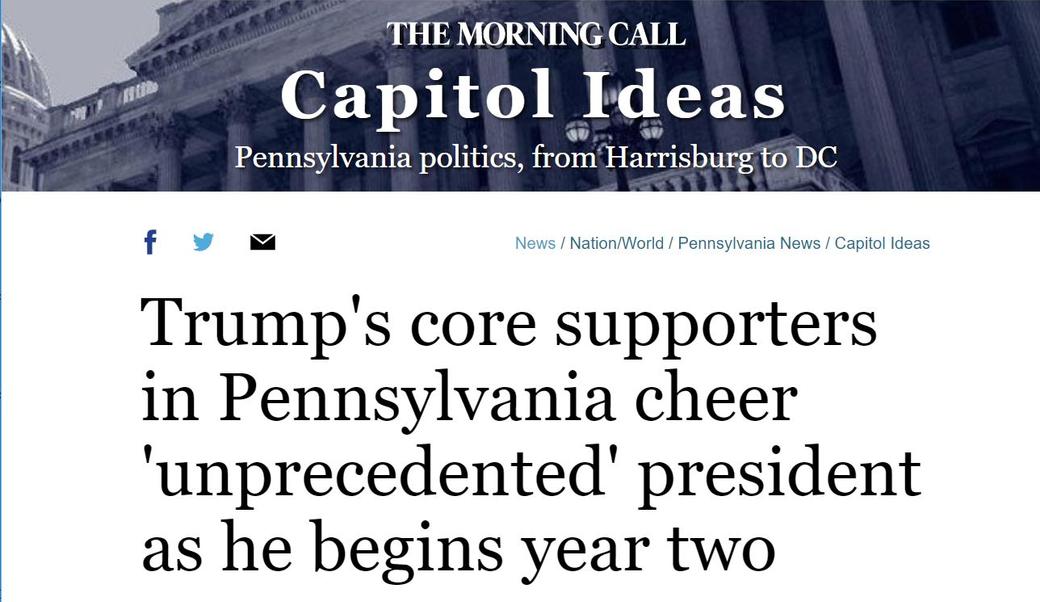Share the article on Twitter
Image resolution: width=1040 pixels, height=602 pixels.
(204, 242)
